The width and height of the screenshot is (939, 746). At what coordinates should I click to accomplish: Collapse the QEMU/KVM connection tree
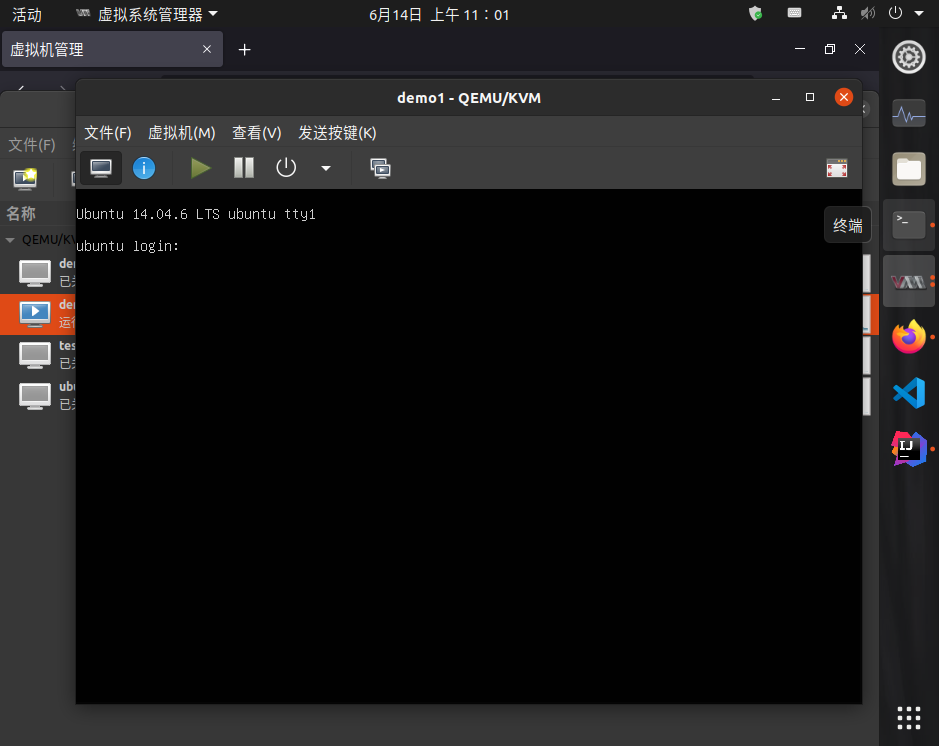[x=10, y=239]
